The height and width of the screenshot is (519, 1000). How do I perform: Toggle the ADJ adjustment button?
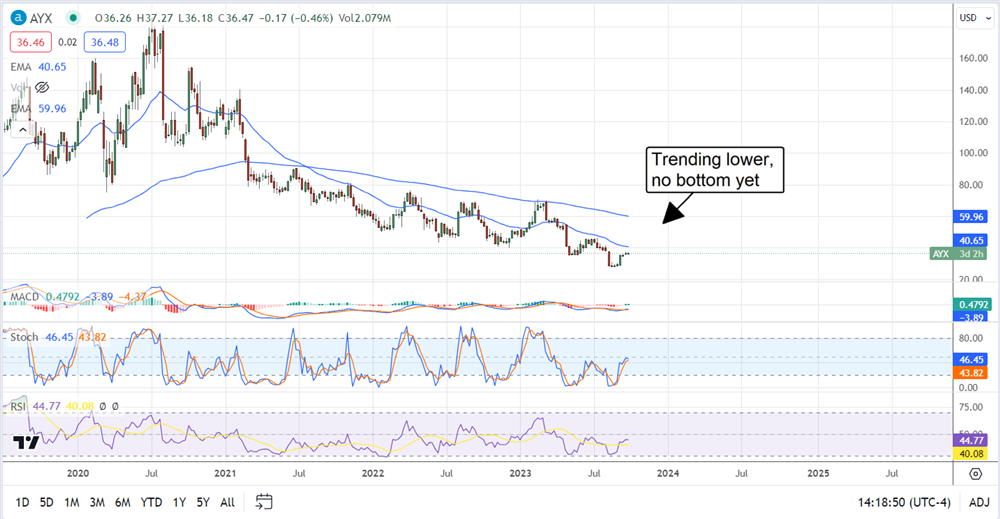pyautogui.click(x=979, y=502)
